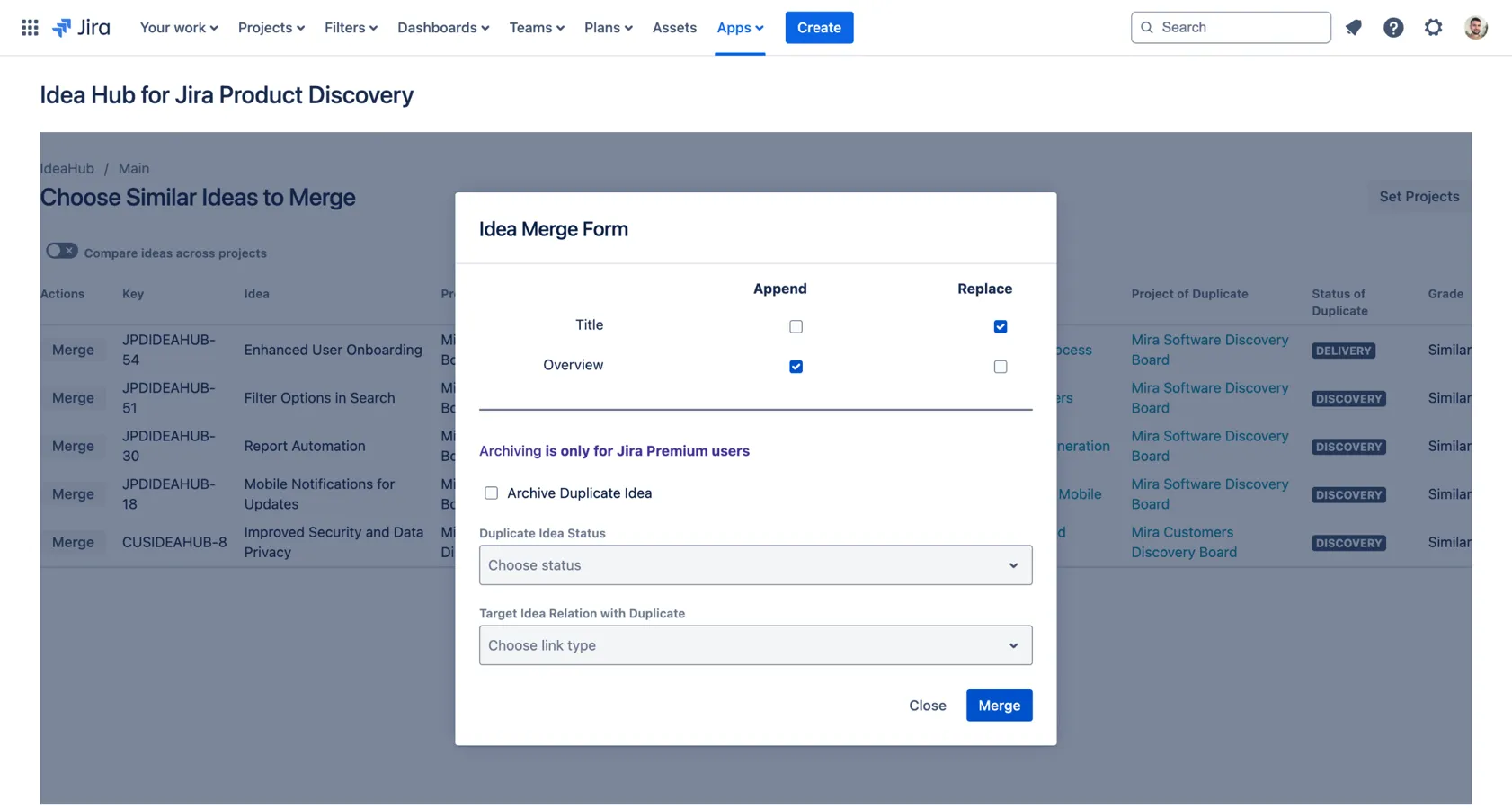The image size is (1512, 808).
Task: Click the 'JPDIDEAHUB-18' key cell
Action: [x=169, y=493]
